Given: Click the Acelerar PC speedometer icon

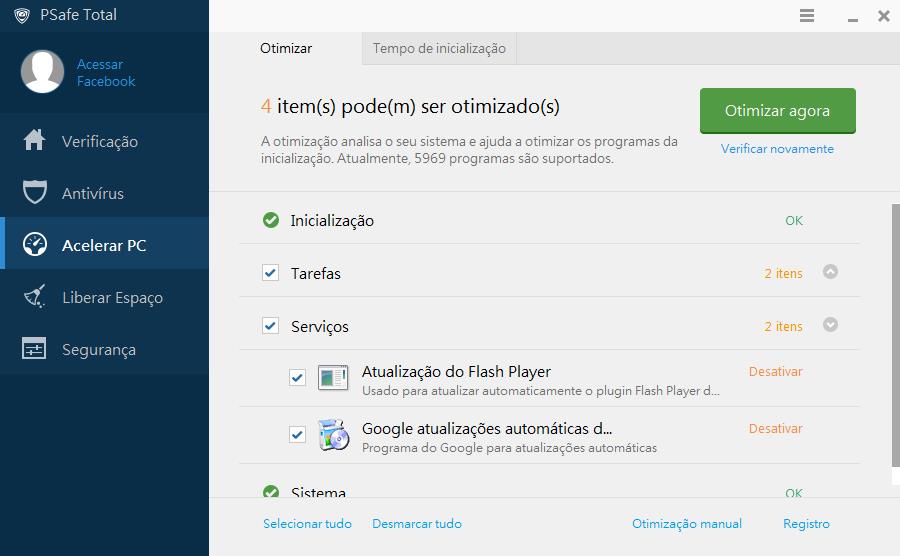Looking at the screenshot, I should tap(34, 244).
